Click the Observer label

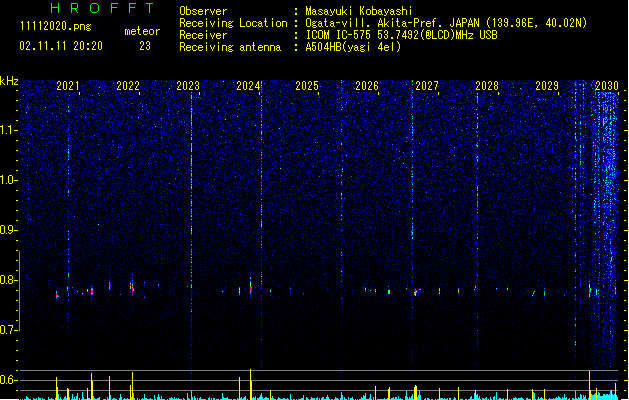(x=203, y=11)
